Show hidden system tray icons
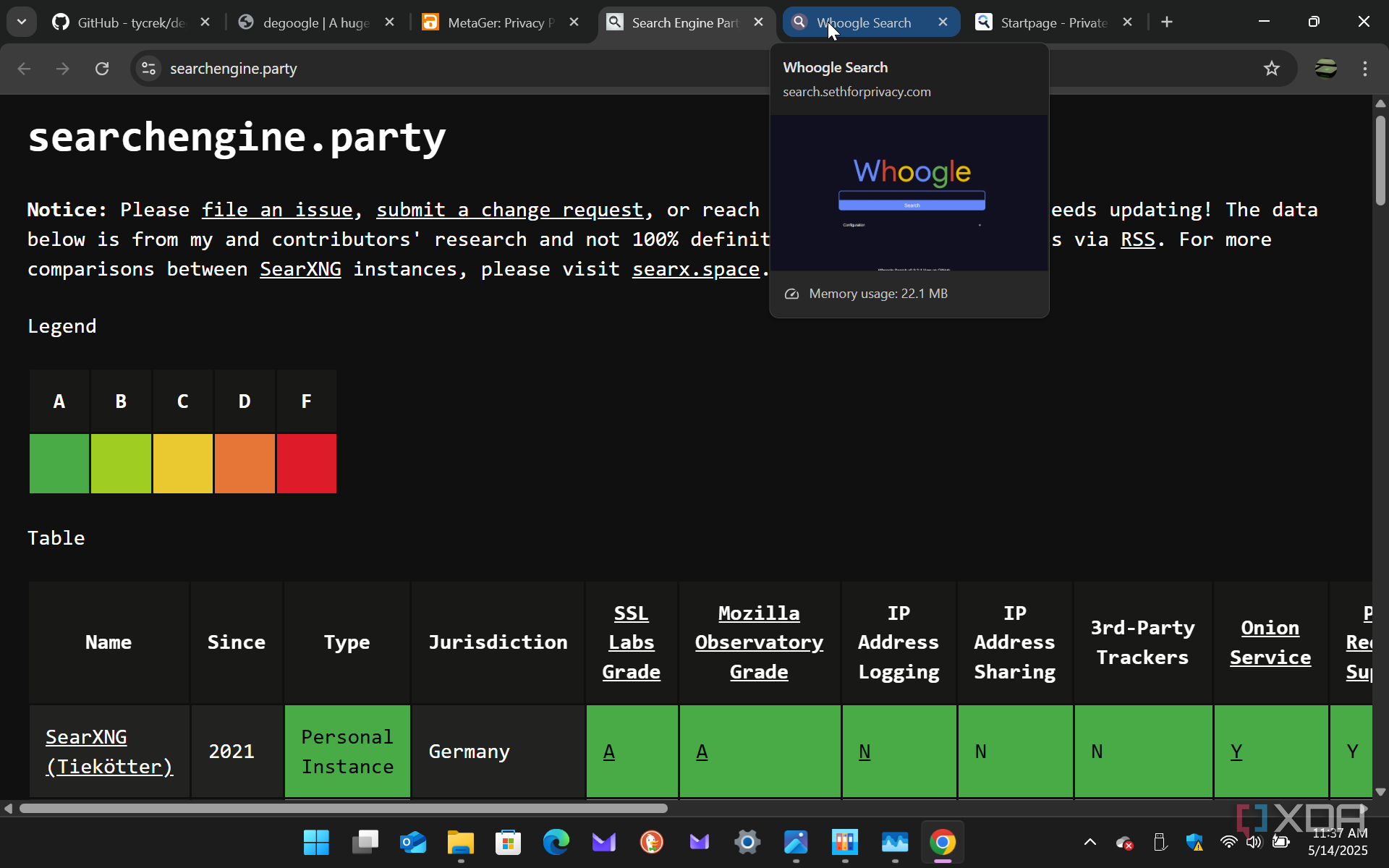The height and width of the screenshot is (868, 1389). coord(1090,842)
